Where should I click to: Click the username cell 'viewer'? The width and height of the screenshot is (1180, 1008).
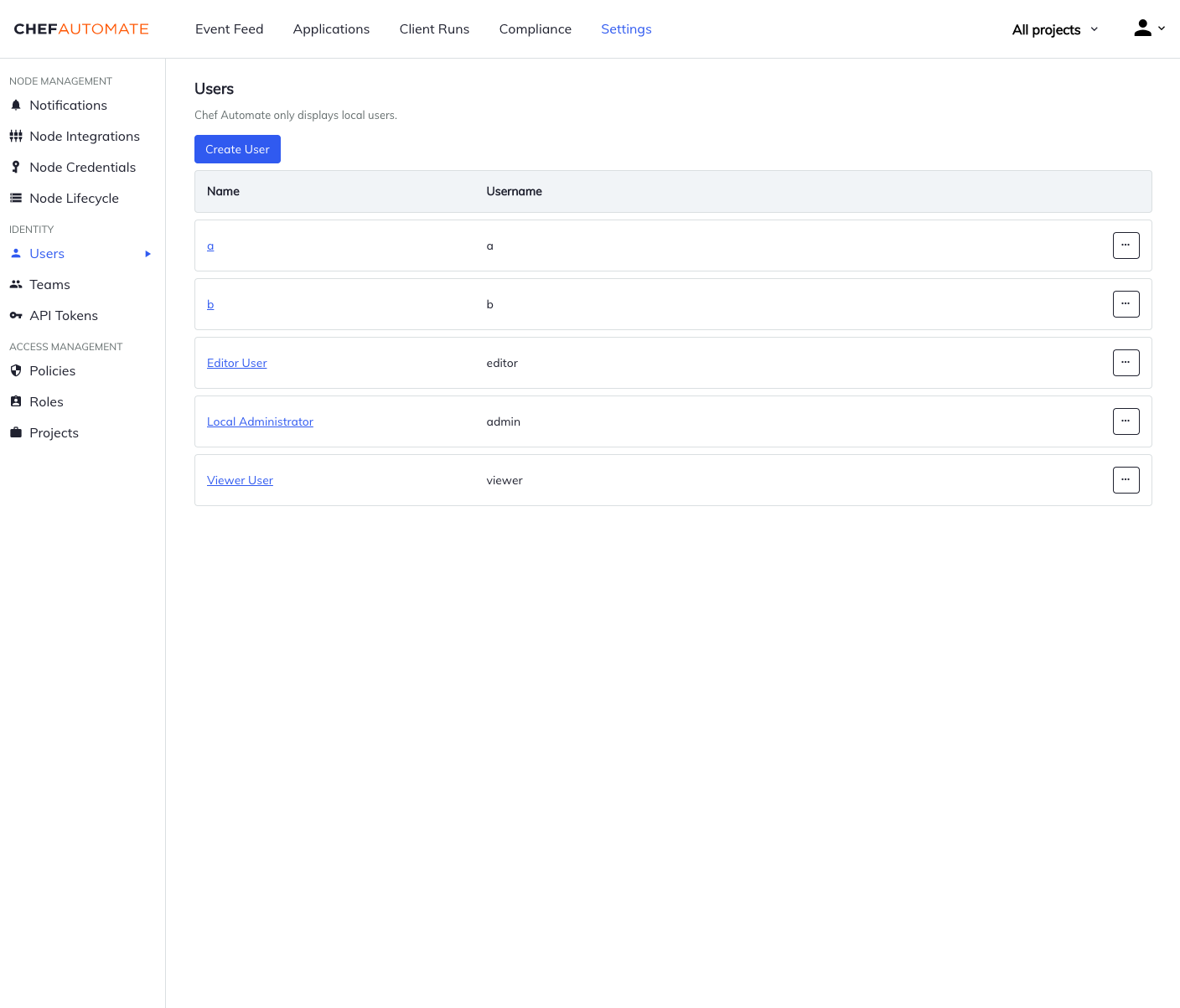505,480
